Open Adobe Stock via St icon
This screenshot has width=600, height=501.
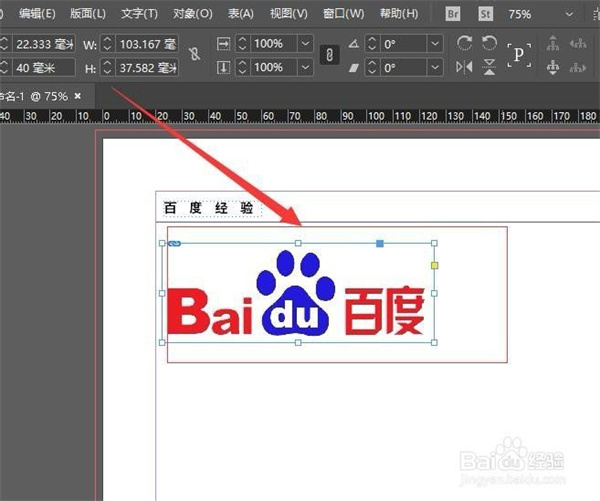[485, 14]
